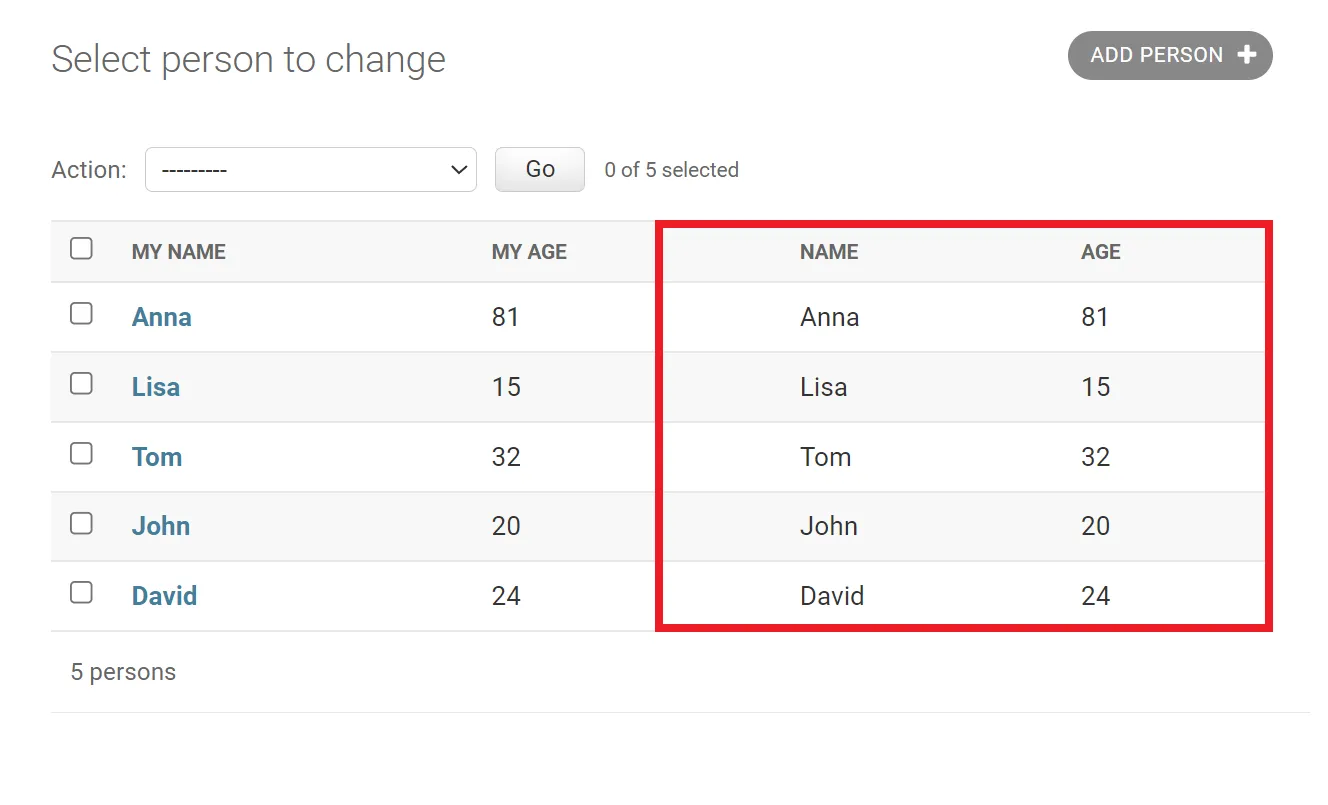Toggle the select-all header checkbox
The height and width of the screenshot is (805, 1328).
tap(81, 249)
